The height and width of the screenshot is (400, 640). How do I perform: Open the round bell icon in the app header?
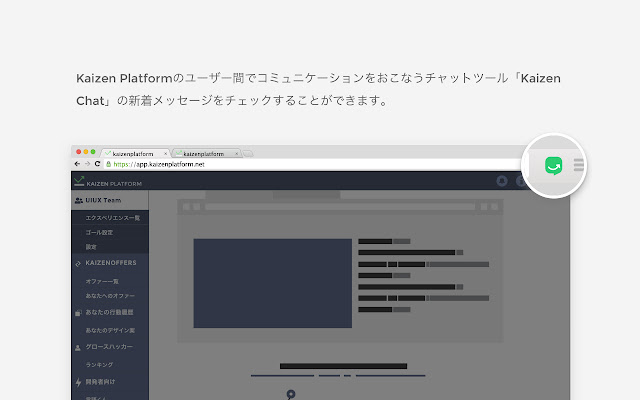pos(502,181)
